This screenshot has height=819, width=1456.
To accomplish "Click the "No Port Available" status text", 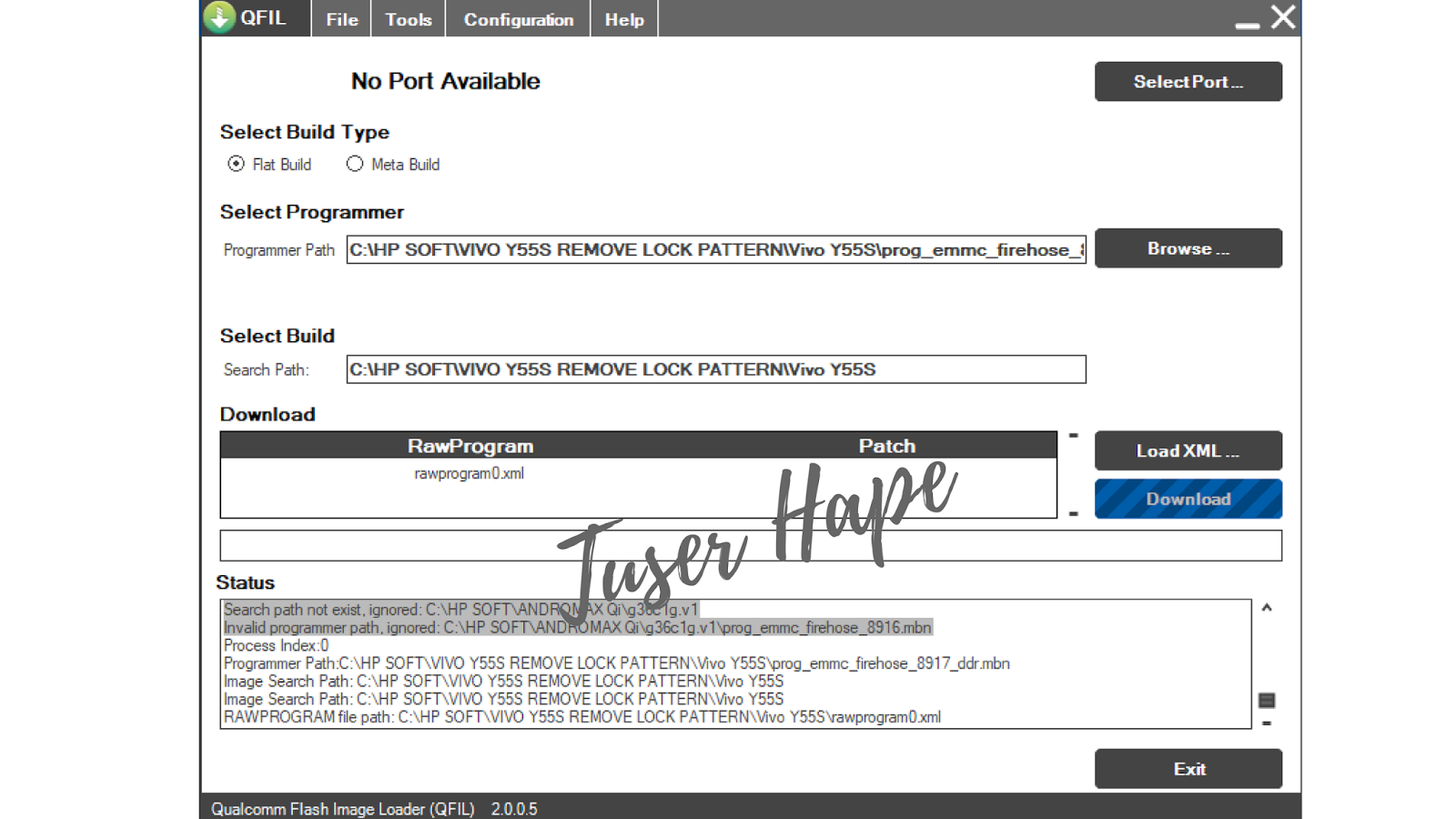I will (446, 81).
